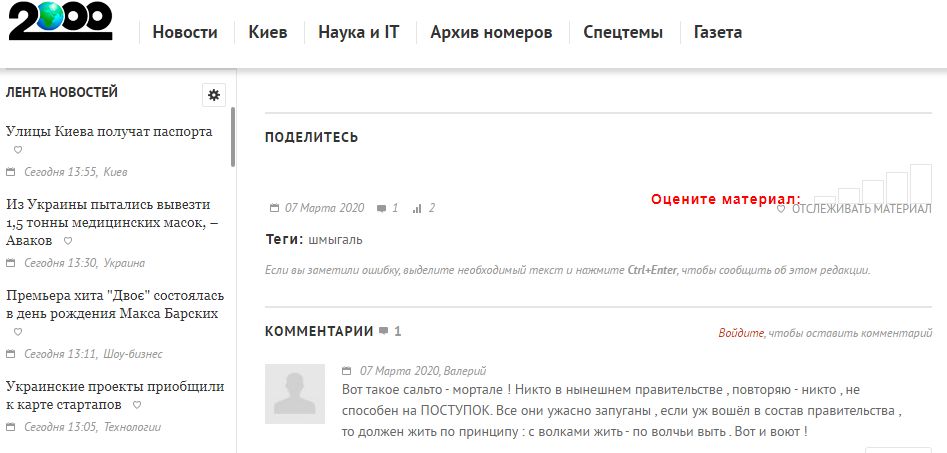Image resolution: width=947 pixels, height=453 pixels.
Task: Toggle heart for 'Украинские проекты' startup news
Action: 136,405
